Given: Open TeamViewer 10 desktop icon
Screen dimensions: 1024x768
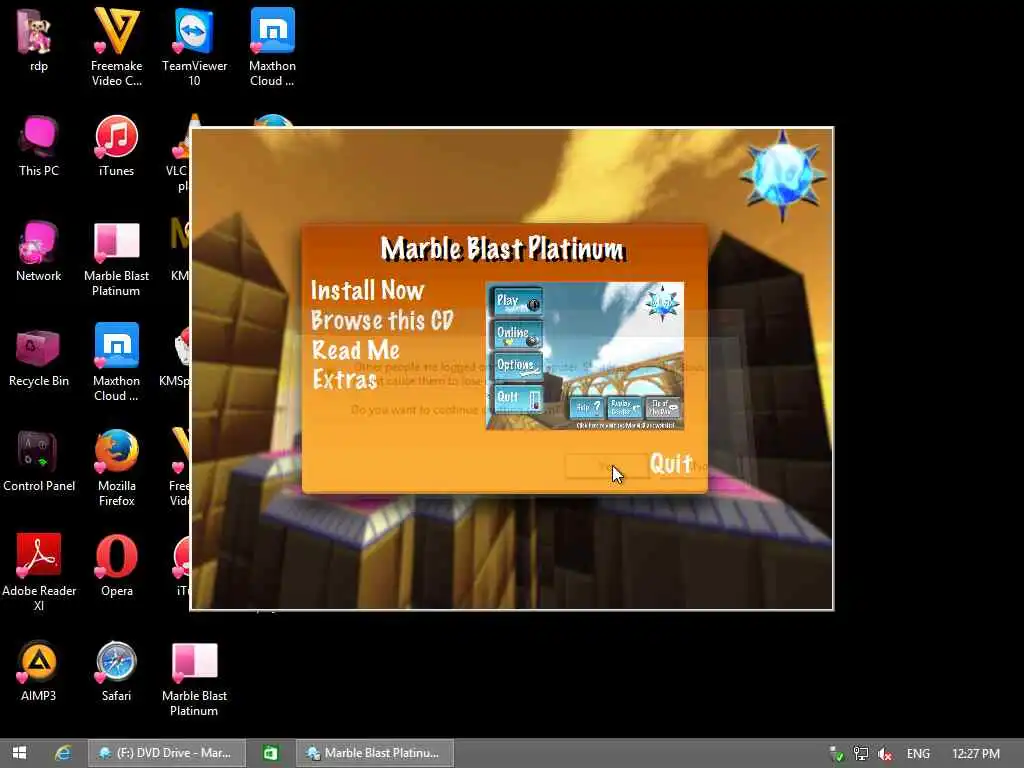Looking at the screenshot, I should 194,47.
